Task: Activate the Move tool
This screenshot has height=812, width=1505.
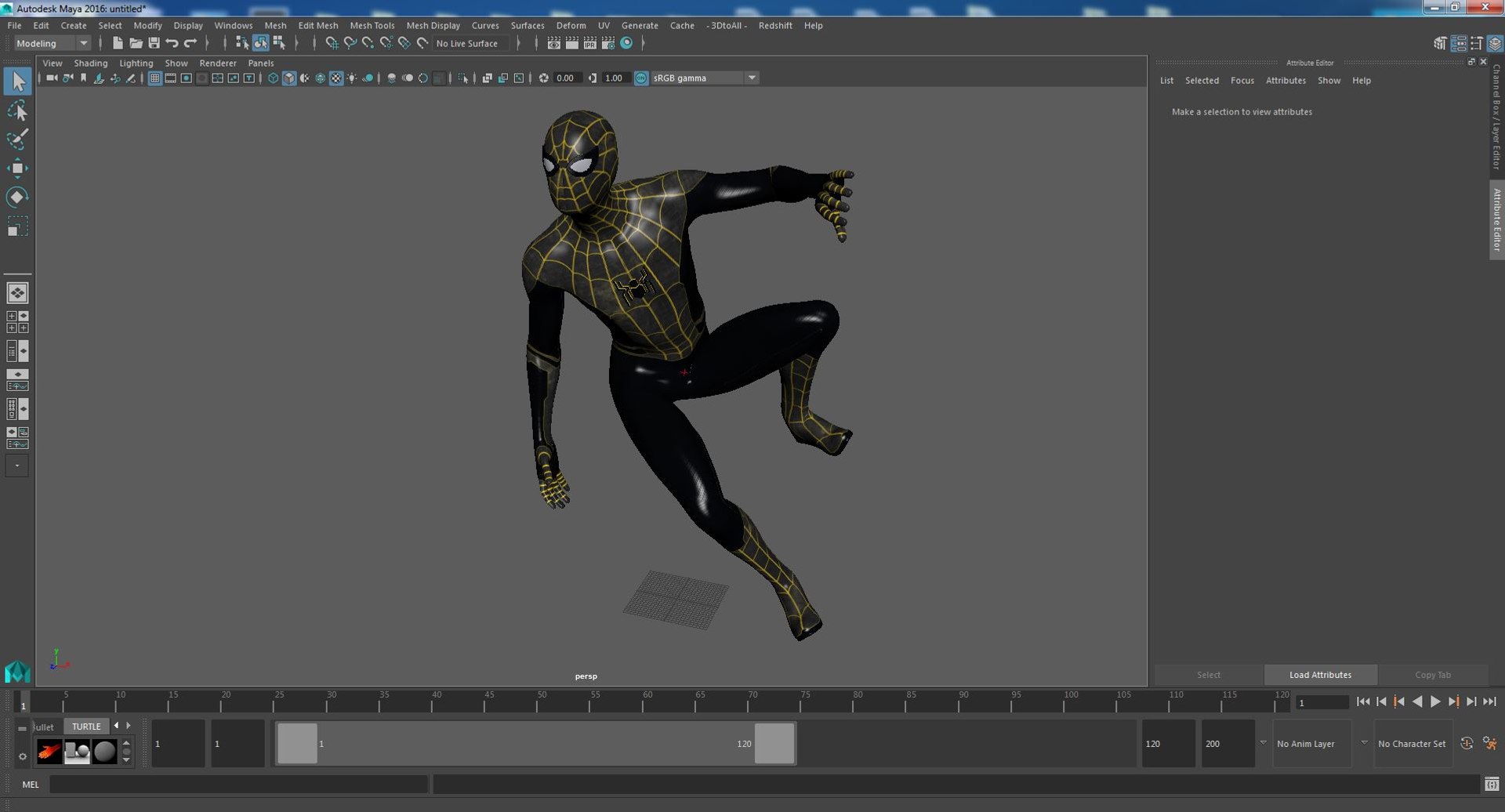Action: [x=17, y=169]
